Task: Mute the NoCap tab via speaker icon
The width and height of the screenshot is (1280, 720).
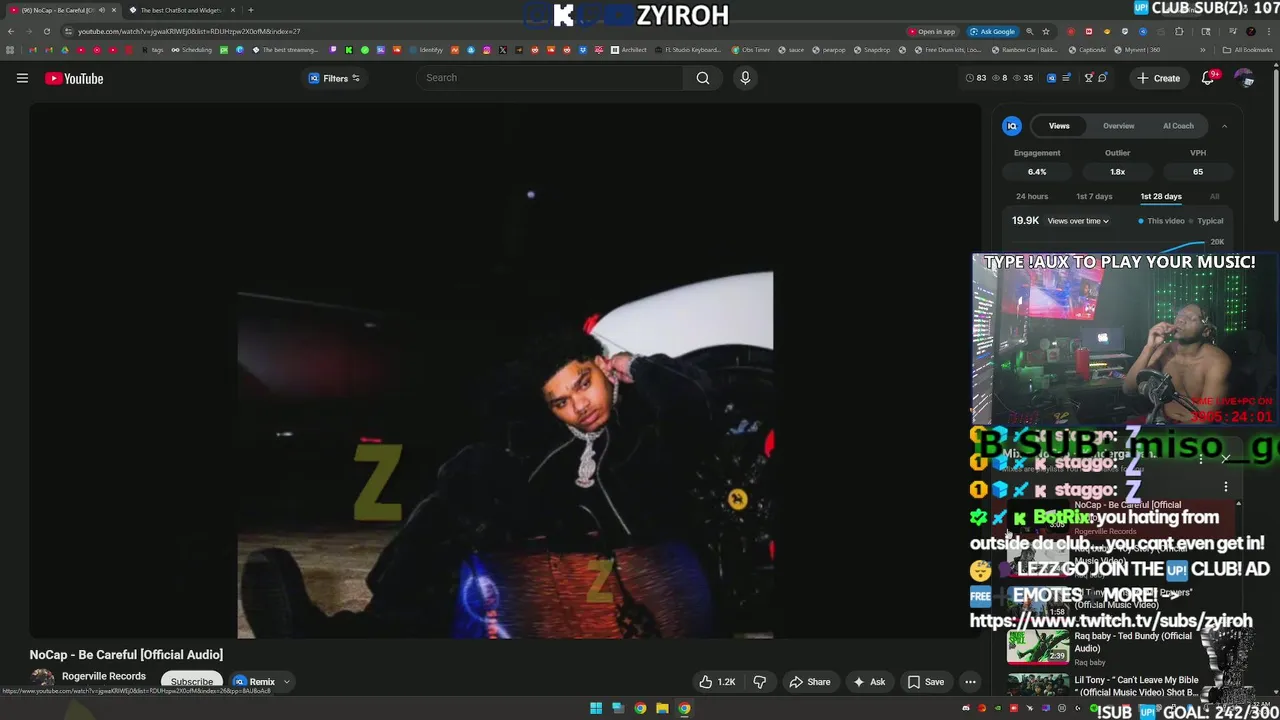Action: (102, 10)
